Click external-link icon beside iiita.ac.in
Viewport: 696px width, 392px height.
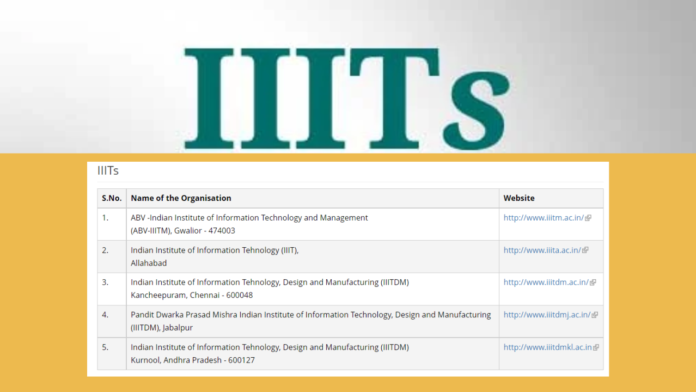(x=585, y=250)
